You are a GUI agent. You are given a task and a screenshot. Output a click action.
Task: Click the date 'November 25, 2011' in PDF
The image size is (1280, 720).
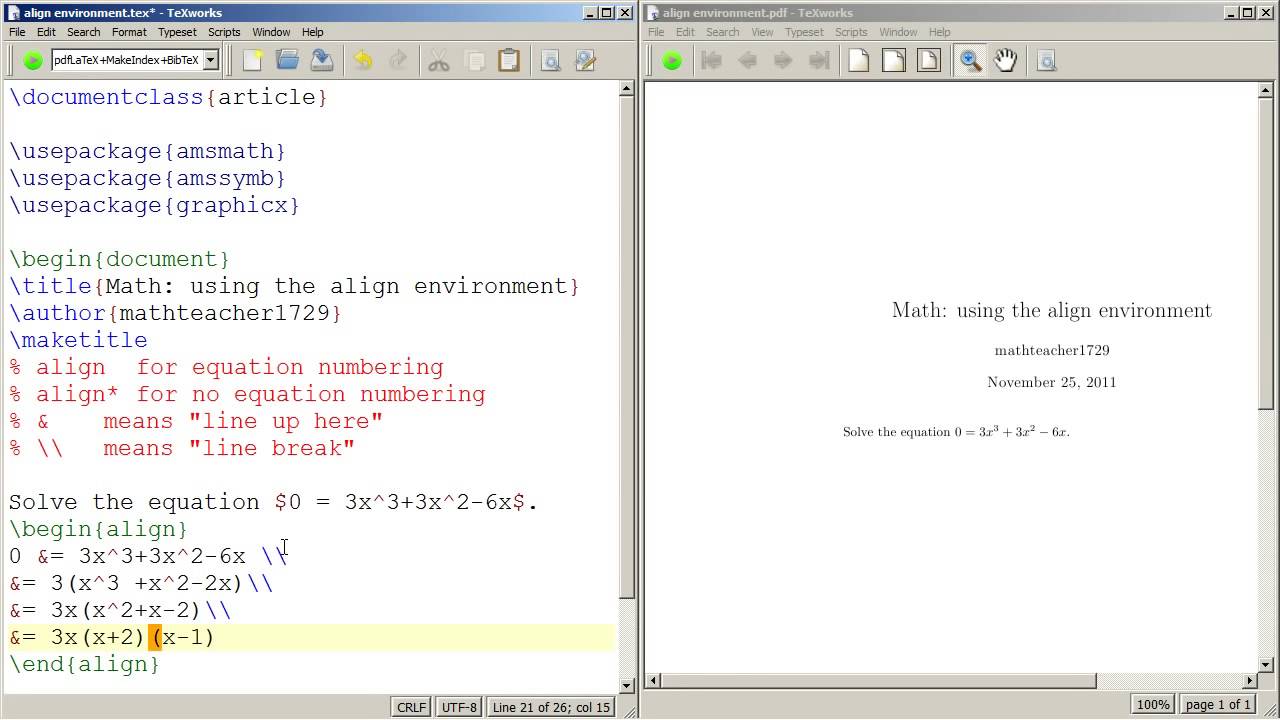coord(1052,382)
